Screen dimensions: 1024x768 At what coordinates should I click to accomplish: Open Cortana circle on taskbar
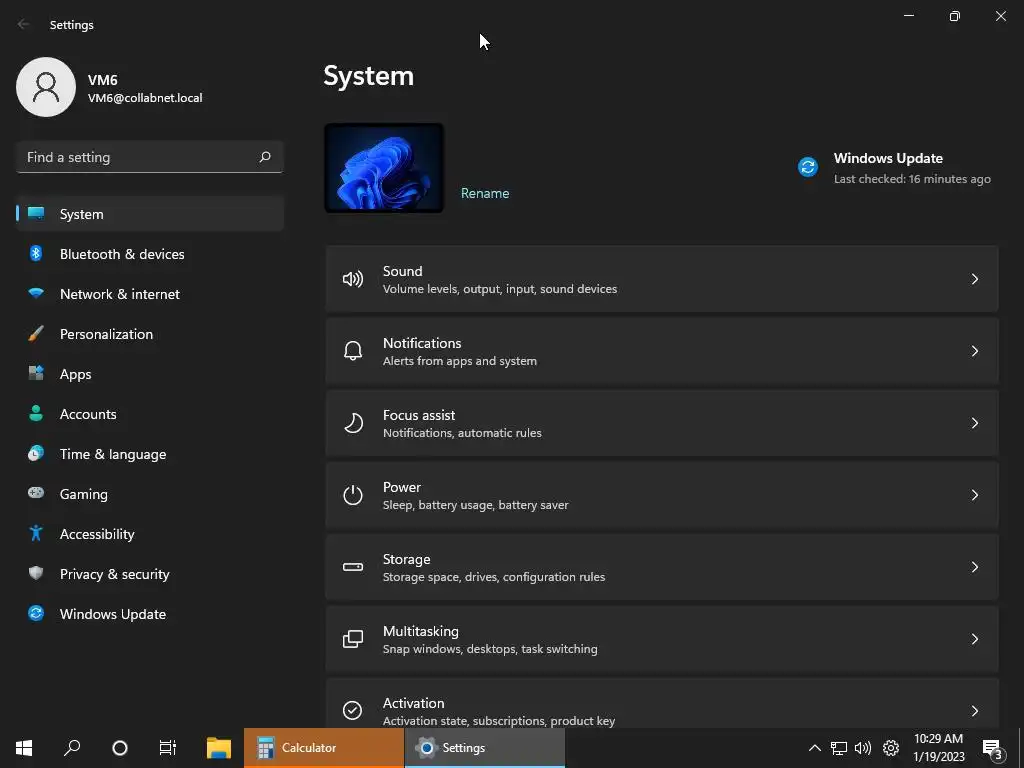pyautogui.click(x=120, y=748)
